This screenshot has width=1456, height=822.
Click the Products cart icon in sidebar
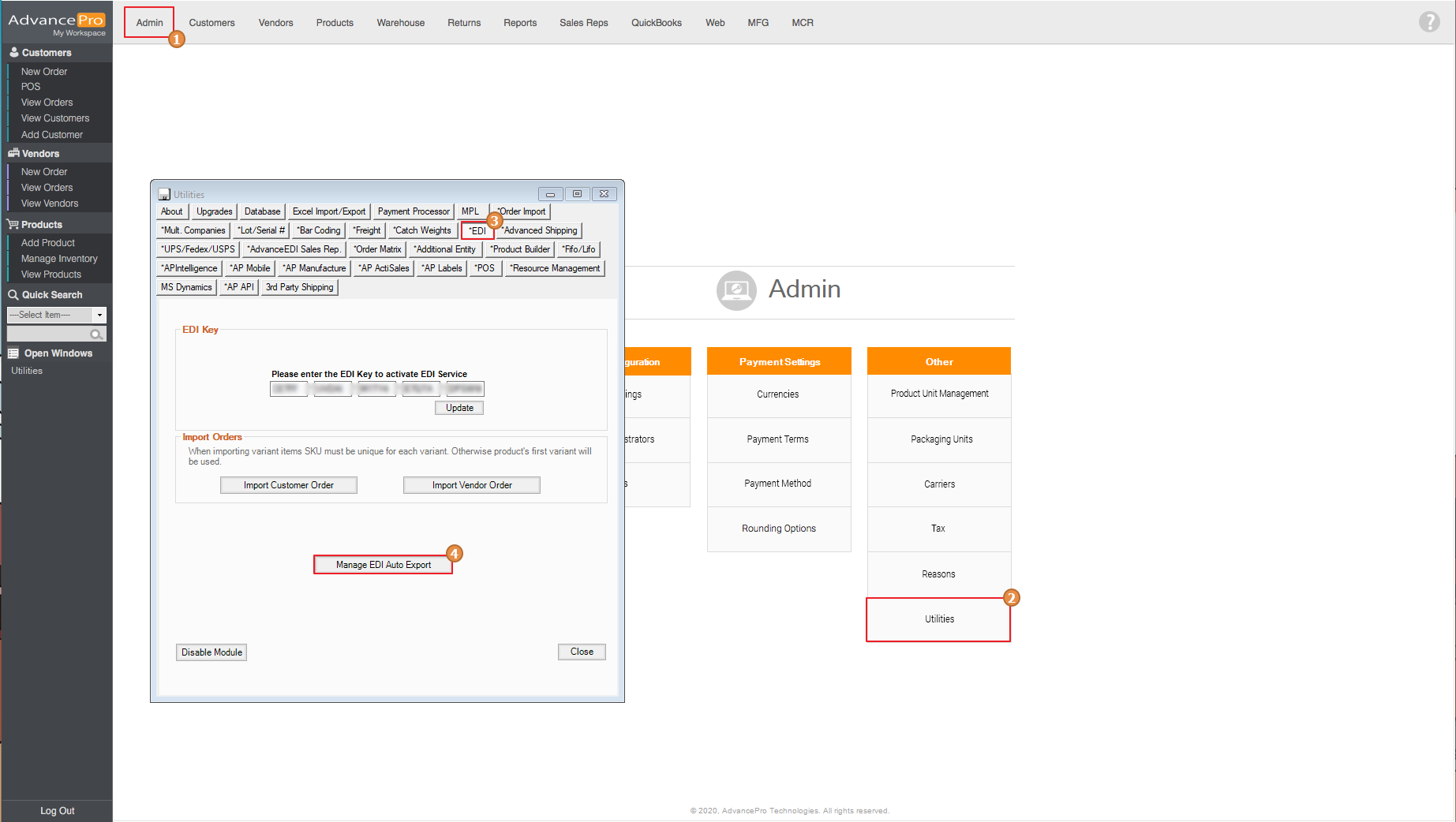(13, 225)
